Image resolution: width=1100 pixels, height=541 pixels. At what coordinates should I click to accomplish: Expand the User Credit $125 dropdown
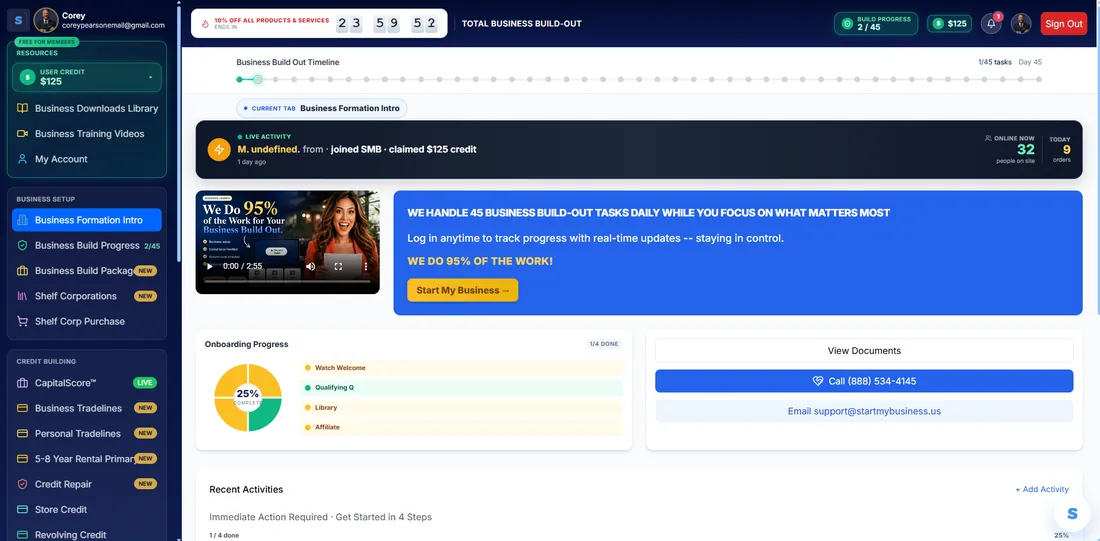87,77
